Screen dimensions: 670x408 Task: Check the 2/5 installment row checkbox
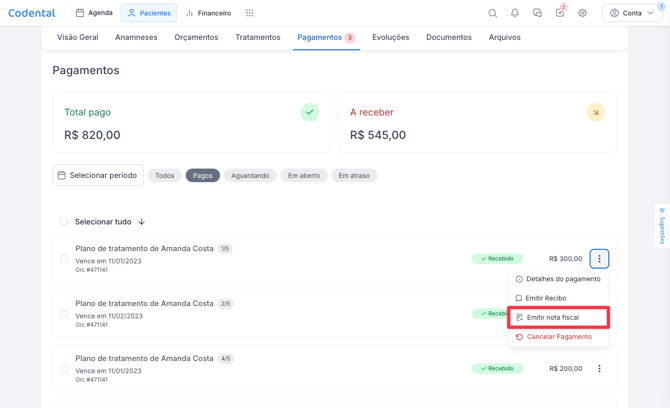click(64, 314)
